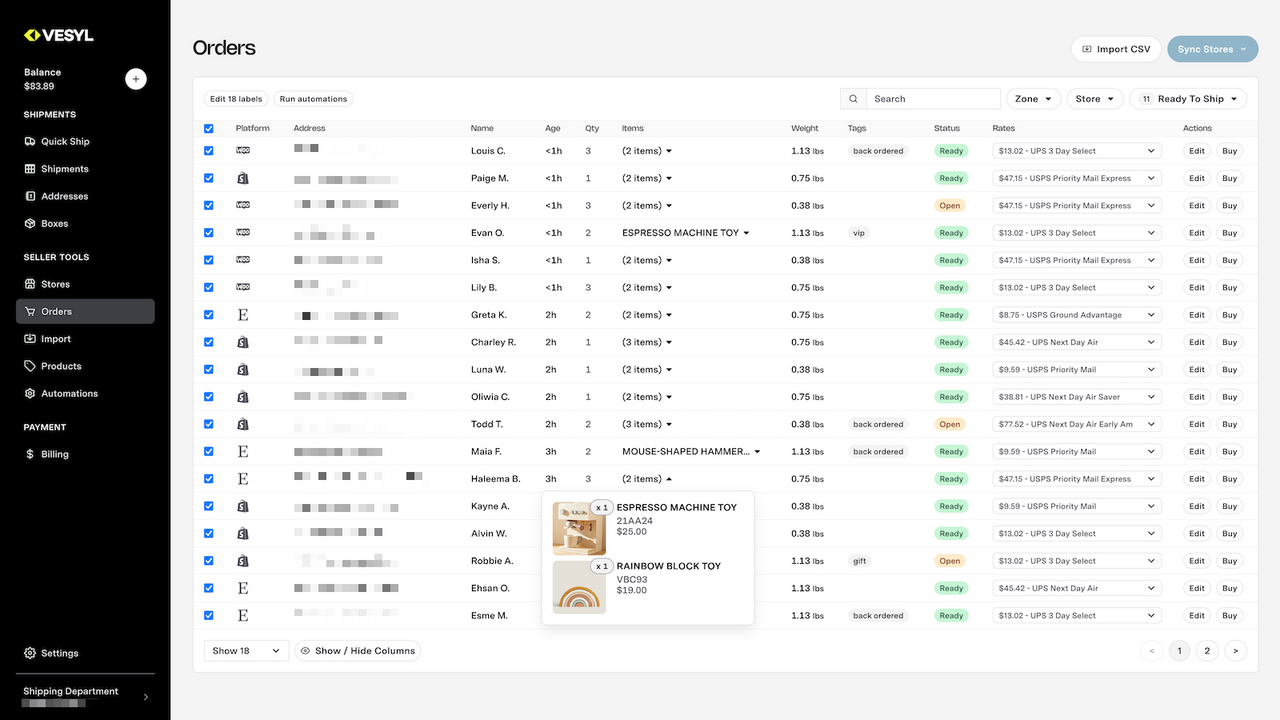Click the Shopify platform icon on Paige M.'s row

(x=241, y=178)
